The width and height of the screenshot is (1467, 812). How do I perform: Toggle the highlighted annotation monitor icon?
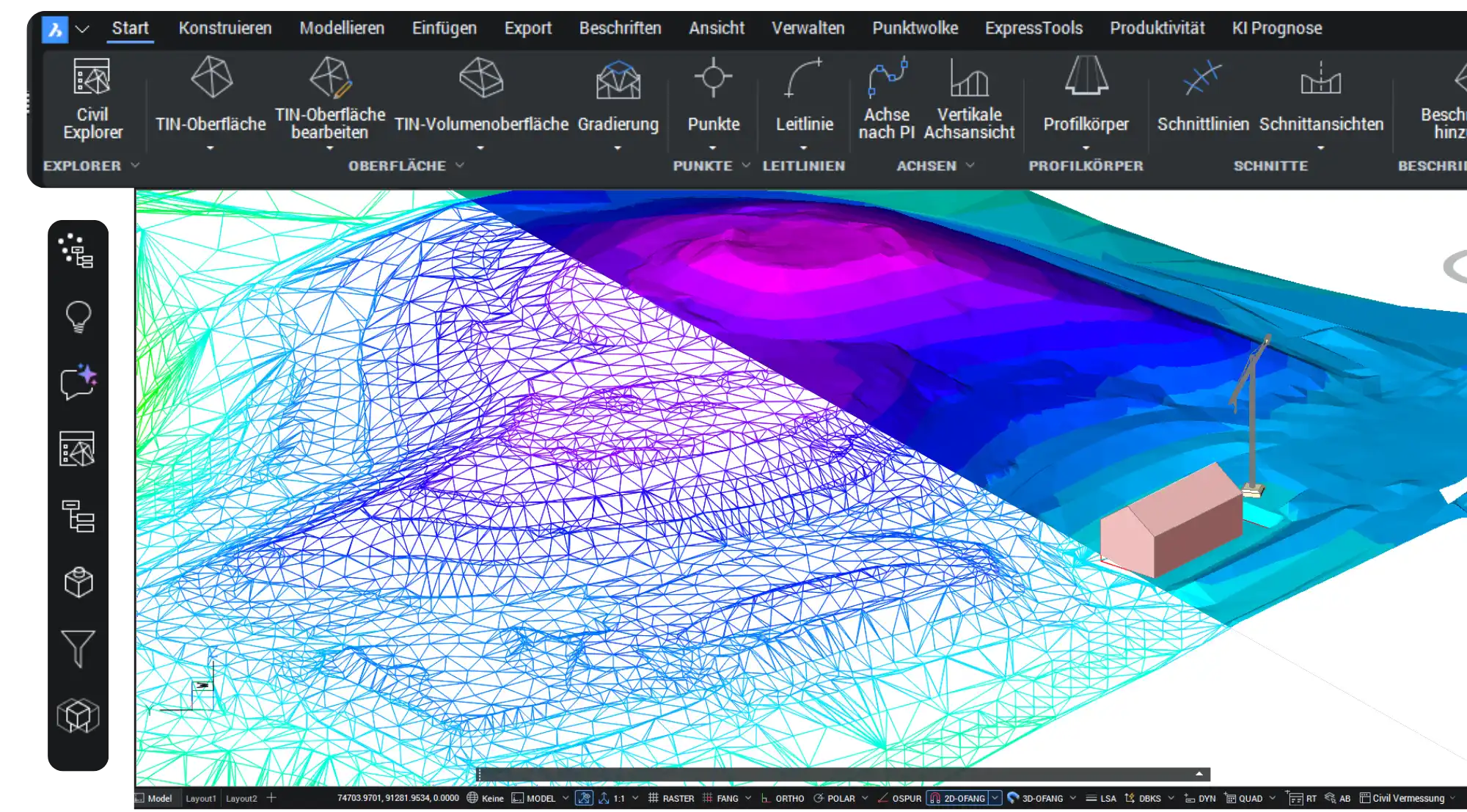[585, 798]
